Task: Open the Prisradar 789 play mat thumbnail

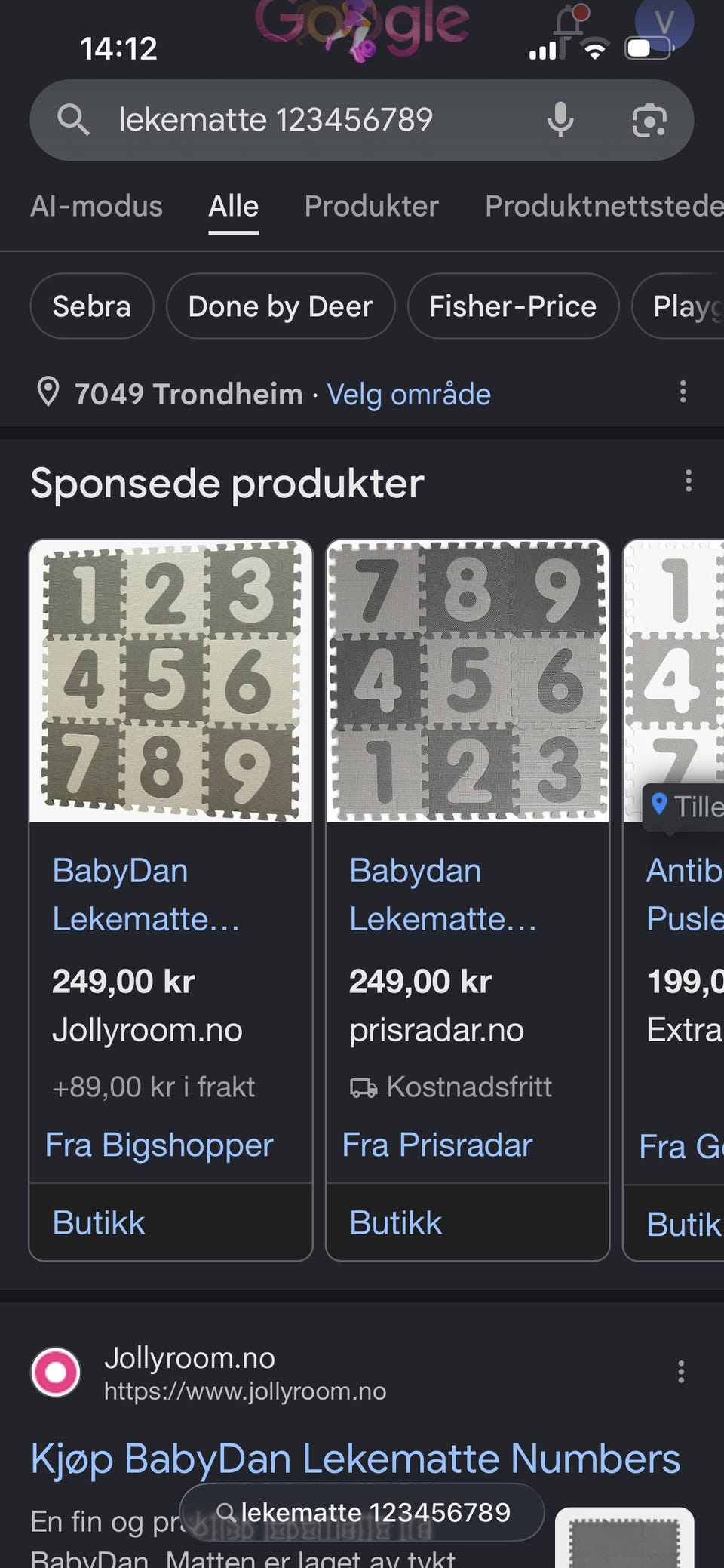Action: (468, 681)
